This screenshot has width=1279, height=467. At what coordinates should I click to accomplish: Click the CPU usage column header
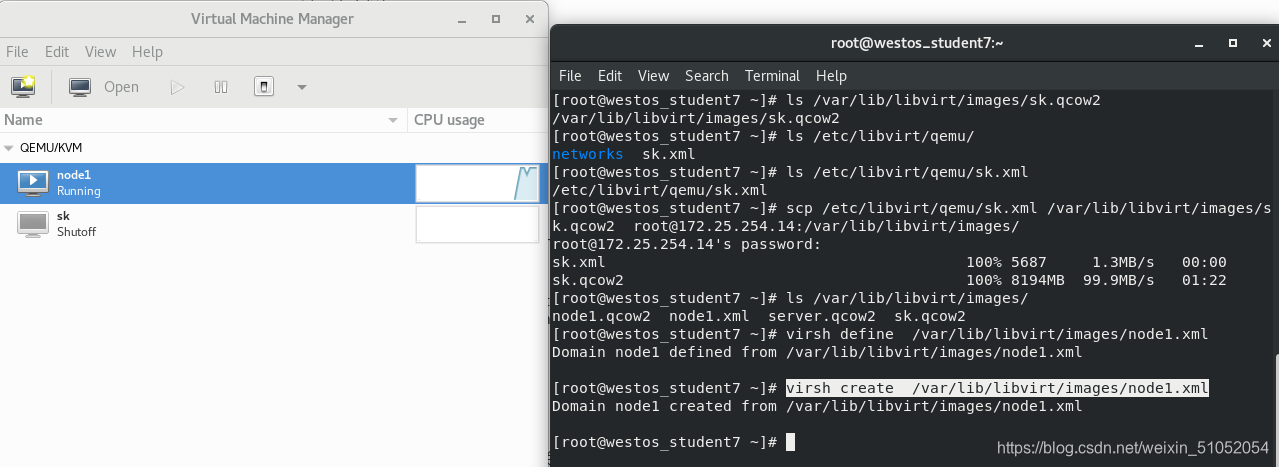coord(477,120)
